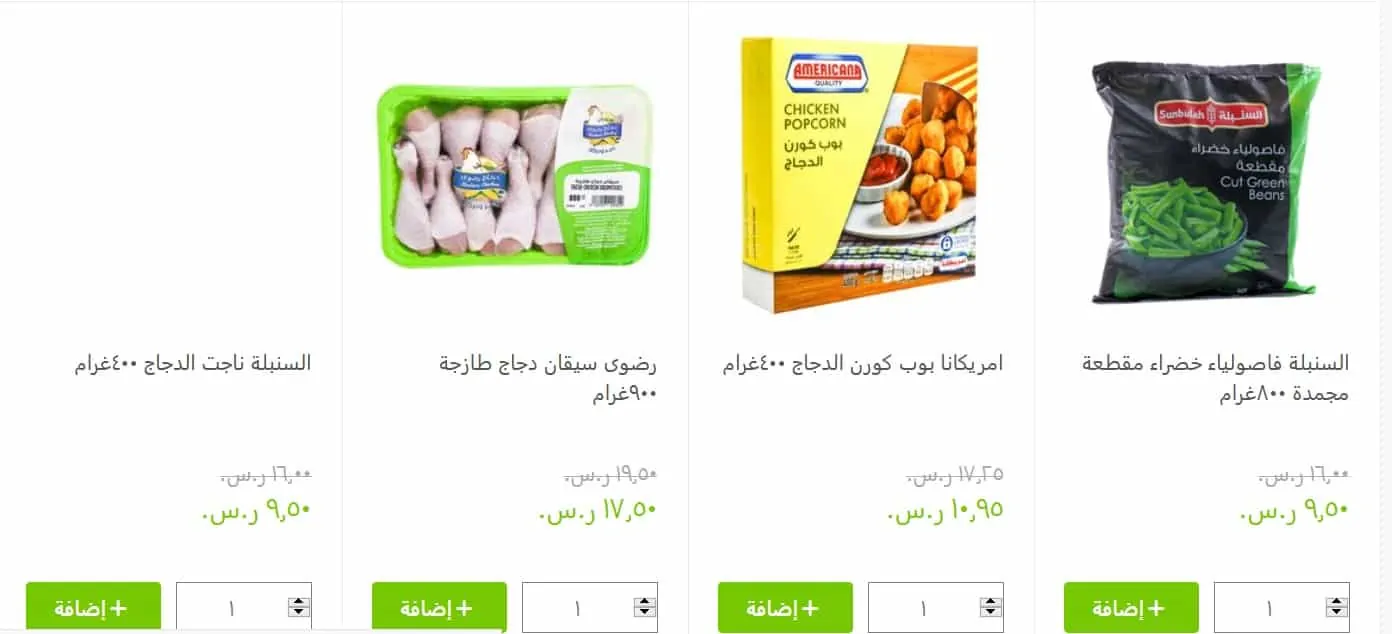This screenshot has width=1392, height=634.
Task: Add Sunbulah chicken nuggets 400g to cart
Action: click(x=93, y=607)
